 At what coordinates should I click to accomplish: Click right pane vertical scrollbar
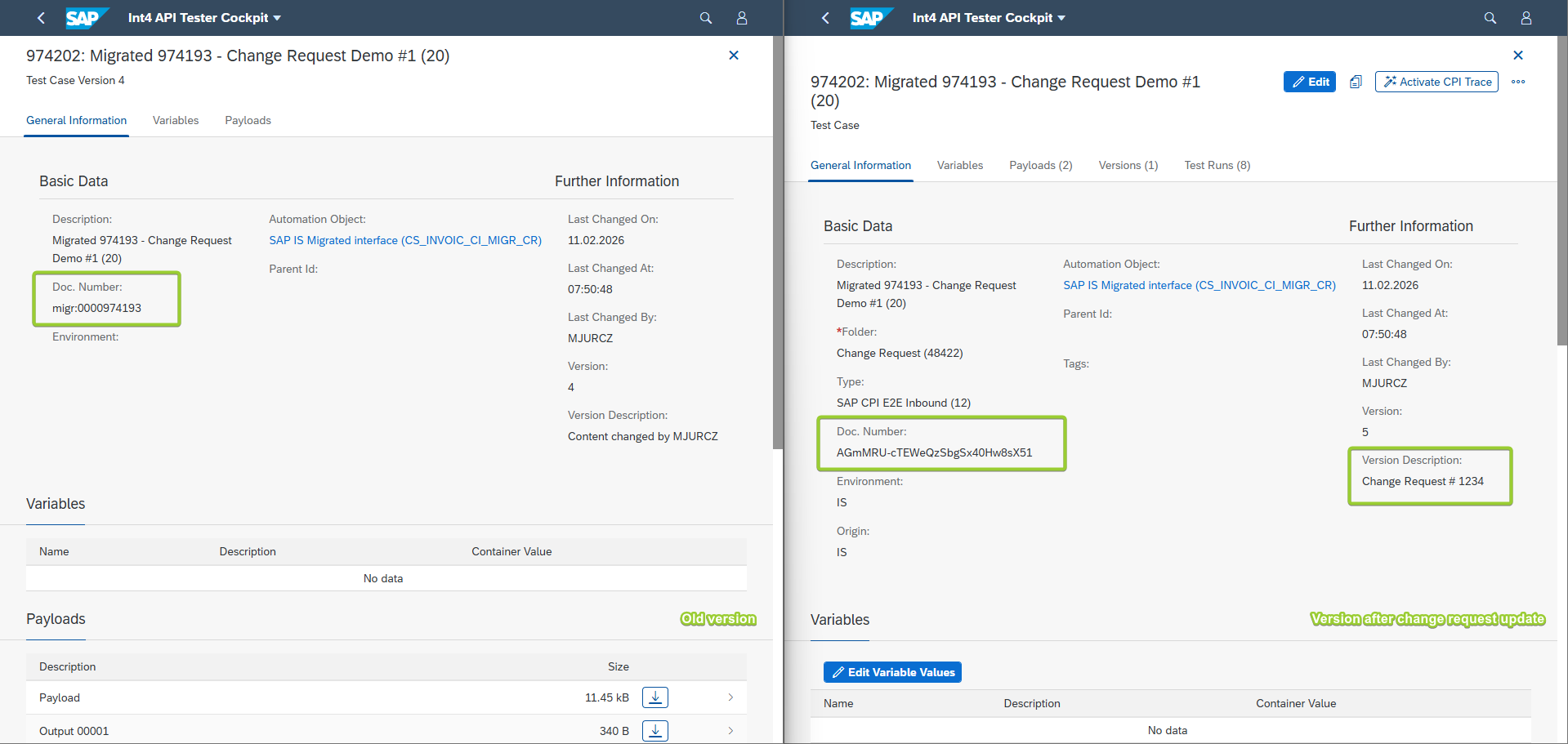1562,191
